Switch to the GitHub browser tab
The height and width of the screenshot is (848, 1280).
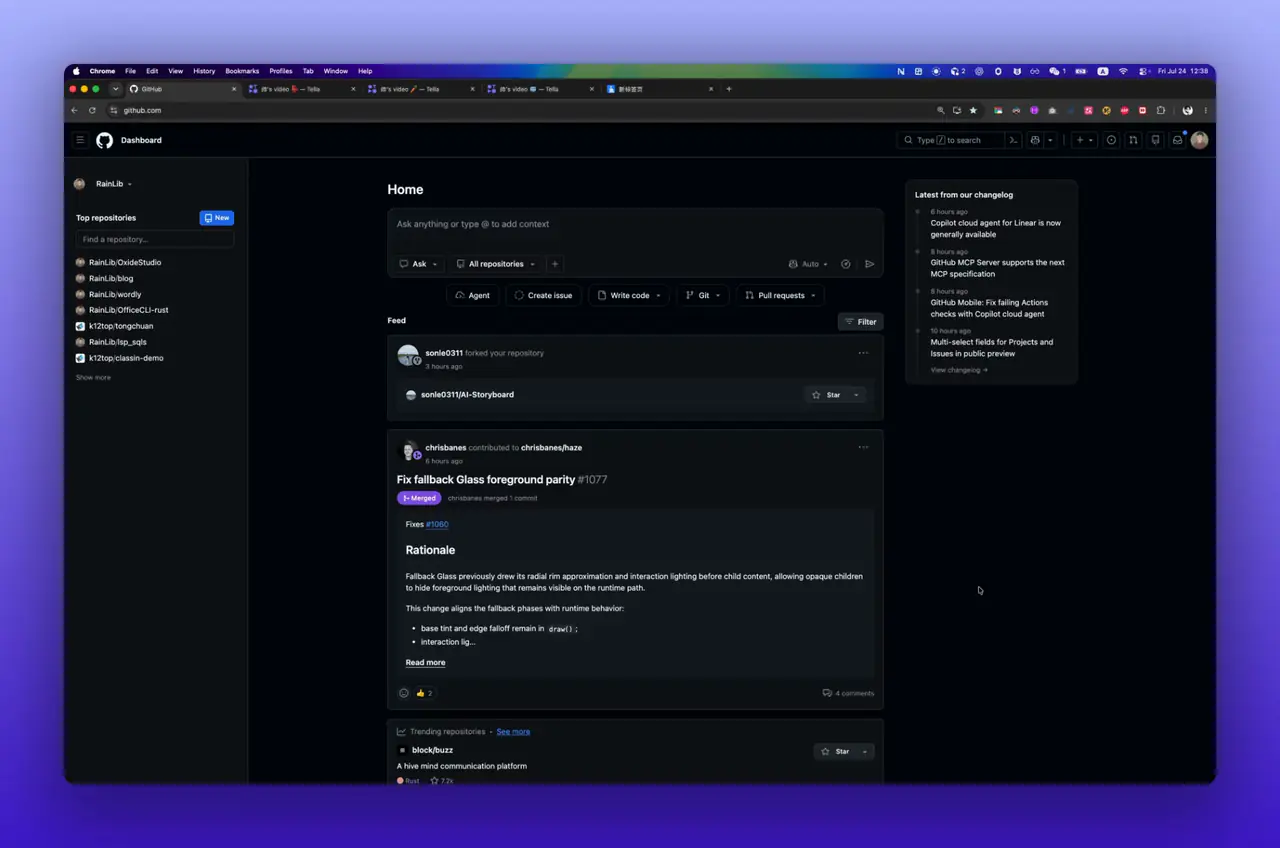183,89
